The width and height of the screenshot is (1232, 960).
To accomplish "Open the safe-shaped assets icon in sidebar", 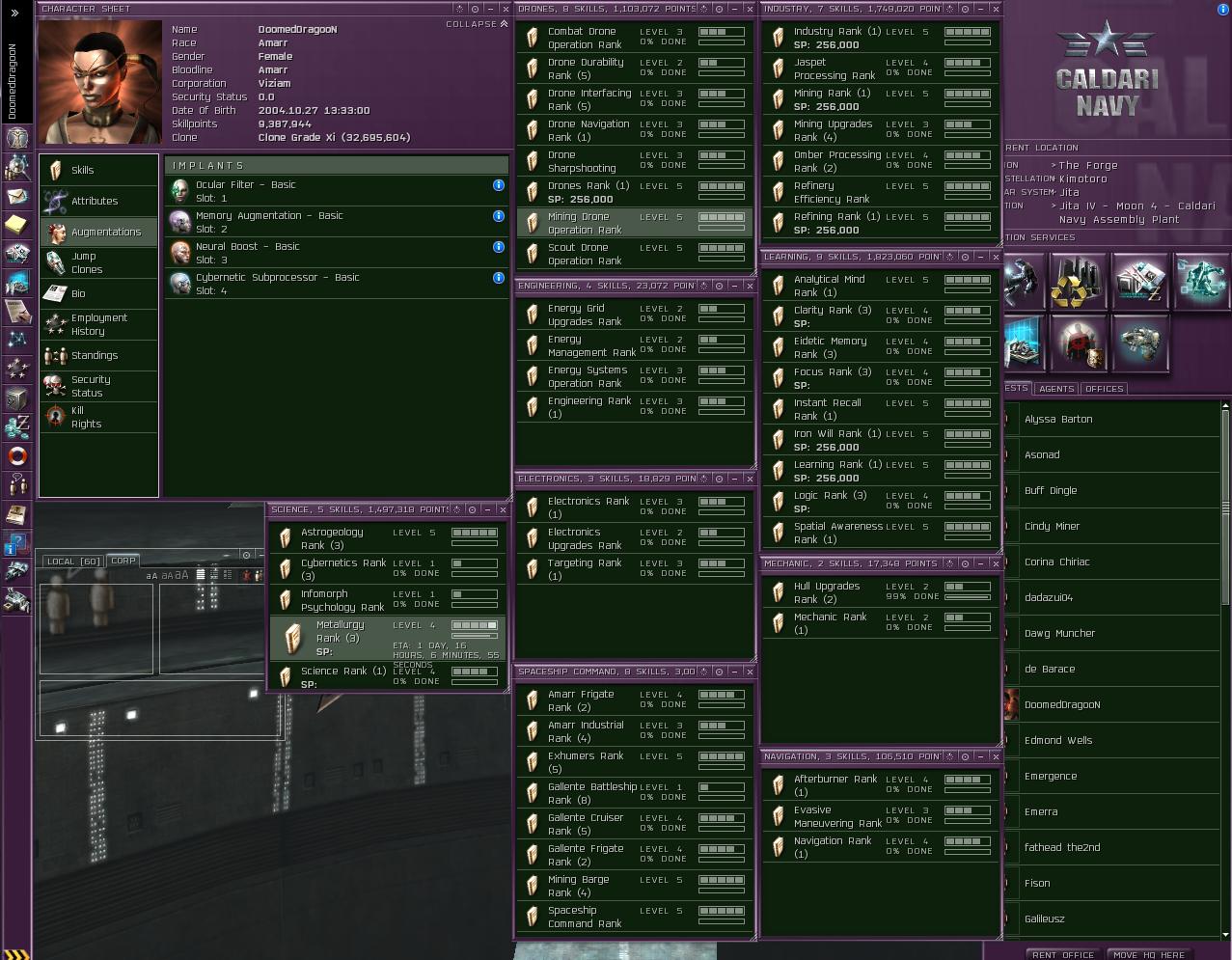I will (16, 398).
